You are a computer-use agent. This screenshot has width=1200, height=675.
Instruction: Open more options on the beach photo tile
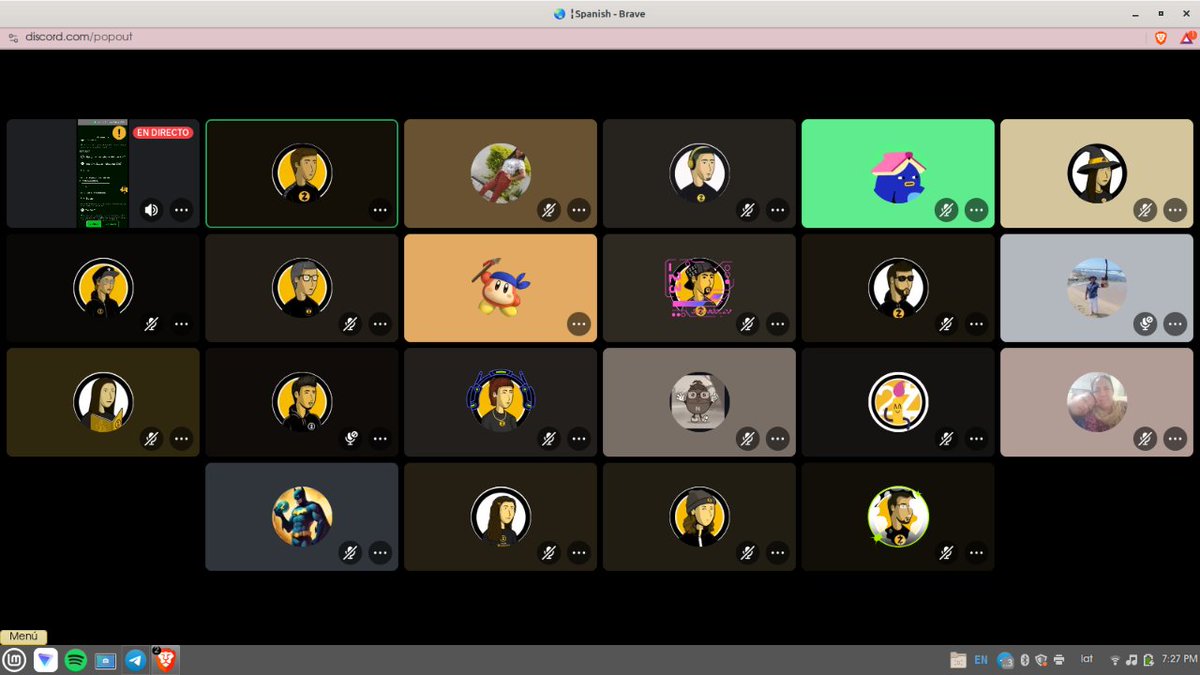[x=1176, y=324]
